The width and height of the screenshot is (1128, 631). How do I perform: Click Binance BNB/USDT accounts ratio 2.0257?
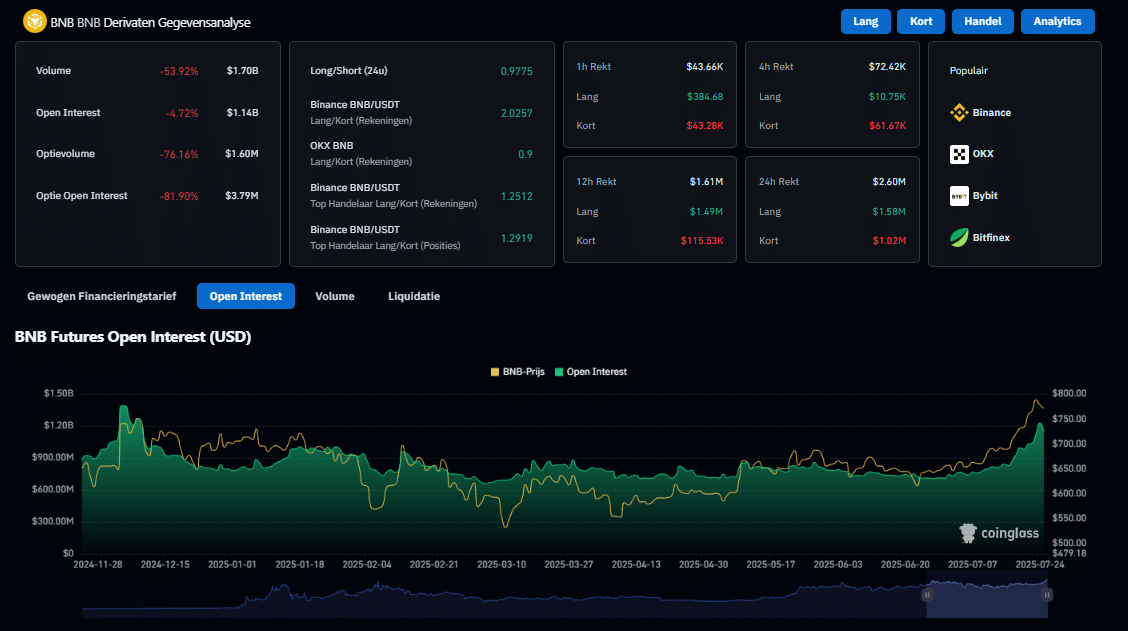[x=517, y=113]
